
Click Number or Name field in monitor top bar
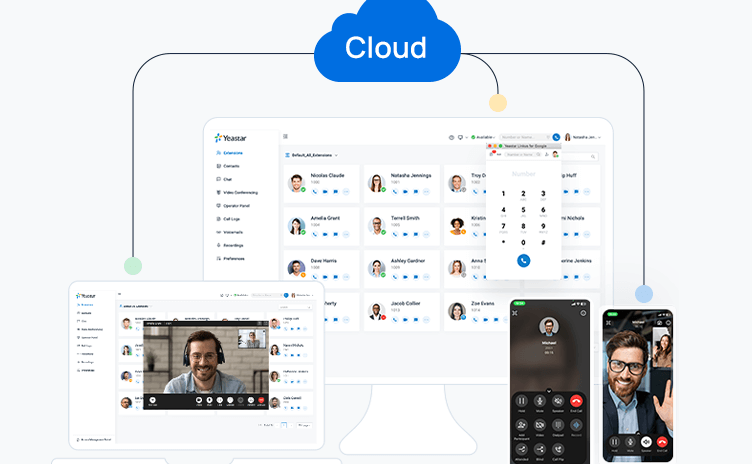[x=525, y=137]
